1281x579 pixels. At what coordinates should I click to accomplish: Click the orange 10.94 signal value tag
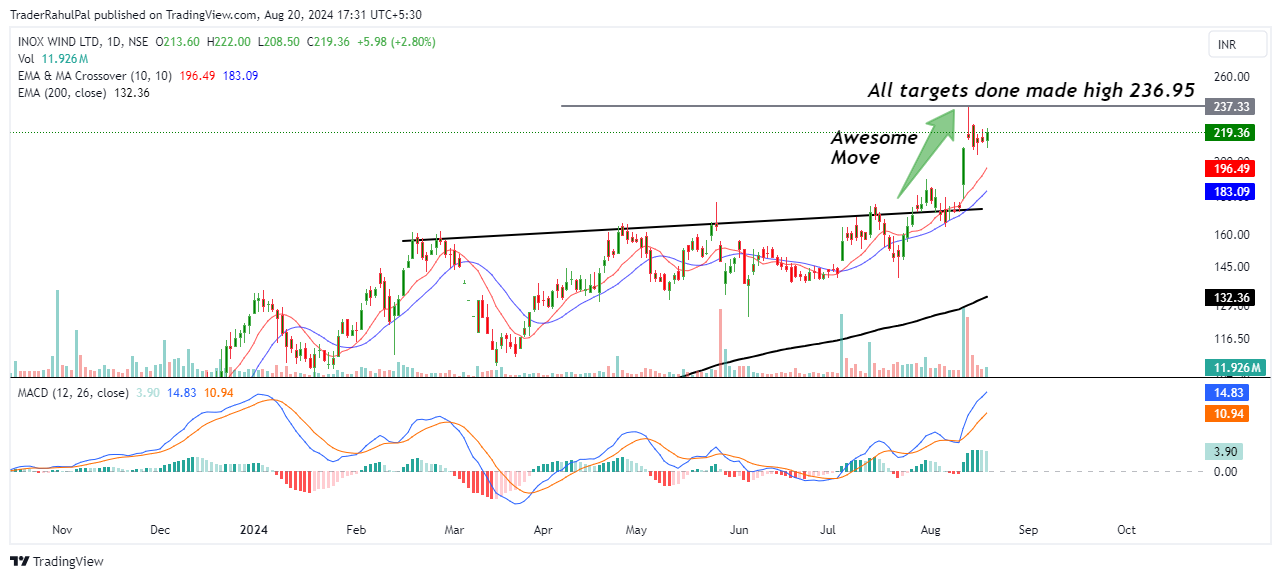tap(1228, 414)
